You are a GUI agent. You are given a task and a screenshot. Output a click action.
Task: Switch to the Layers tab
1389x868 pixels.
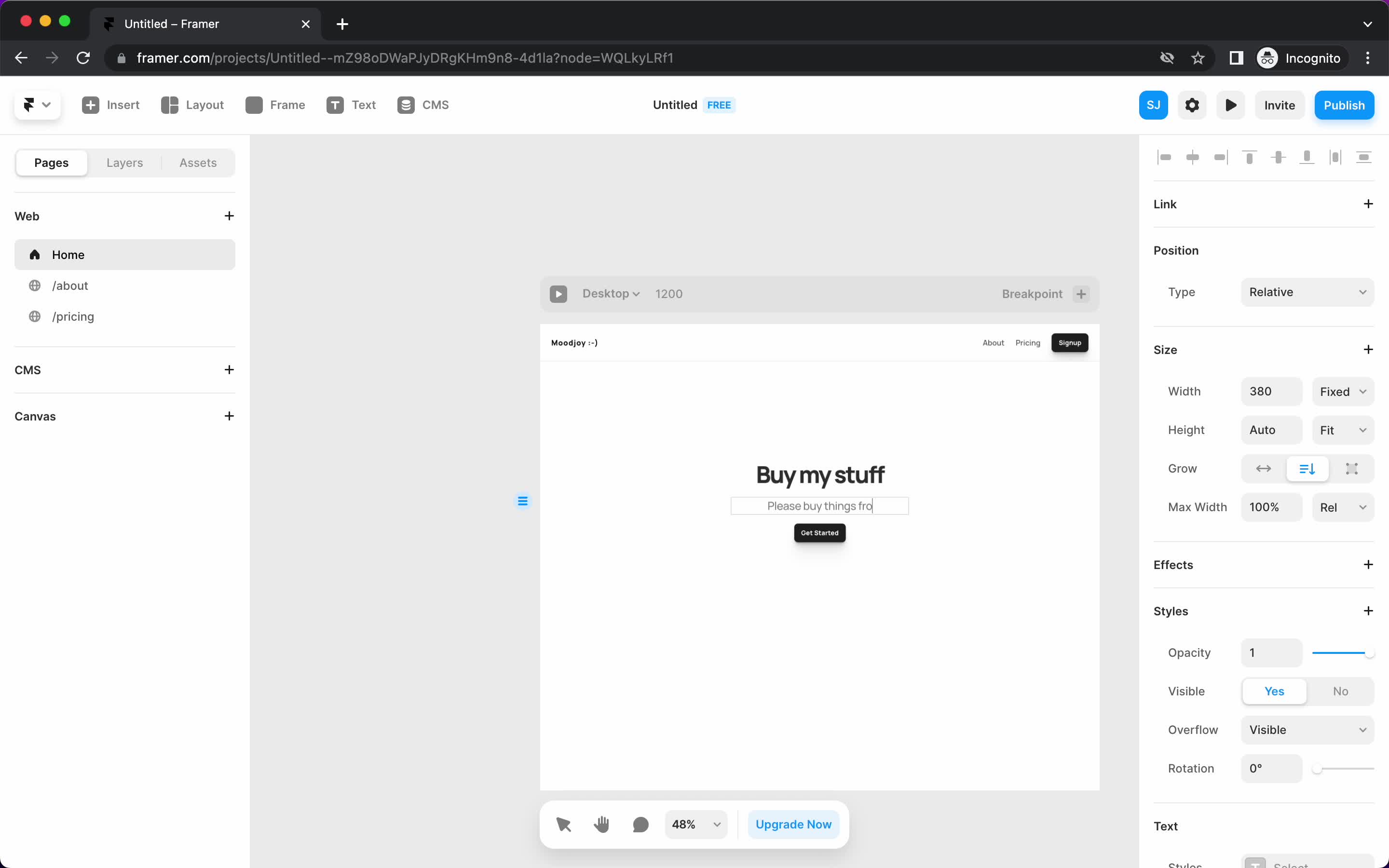point(125,162)
